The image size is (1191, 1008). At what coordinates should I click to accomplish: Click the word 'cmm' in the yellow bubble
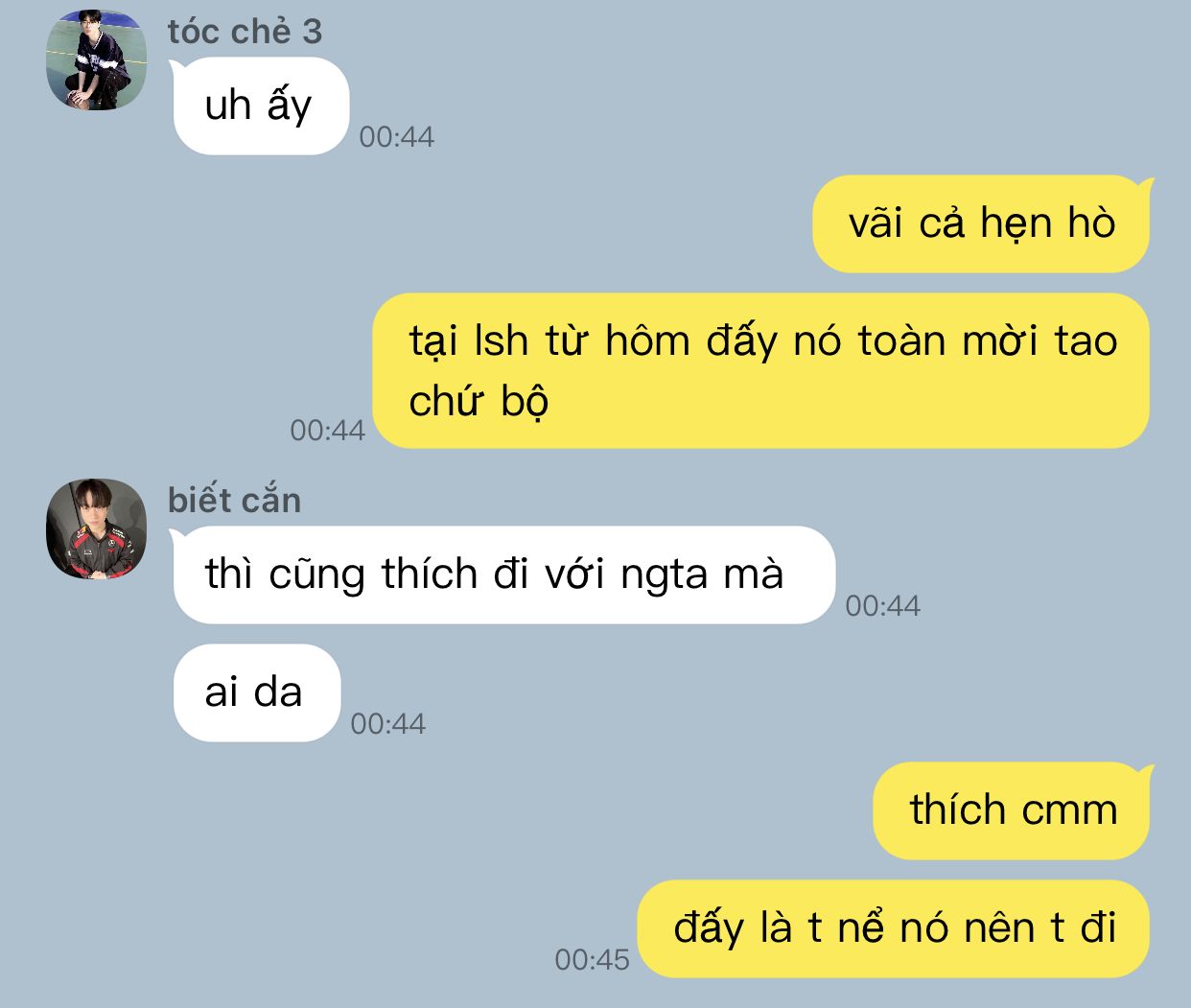(x=1069, y=811)
